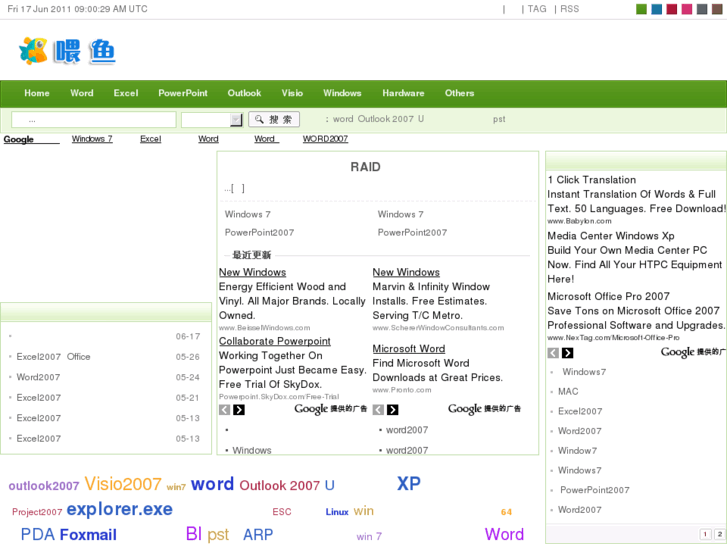Open the Microsoft Office Pro 2007 ad
This screenshot has width=727, height=545.
(608, 296)
